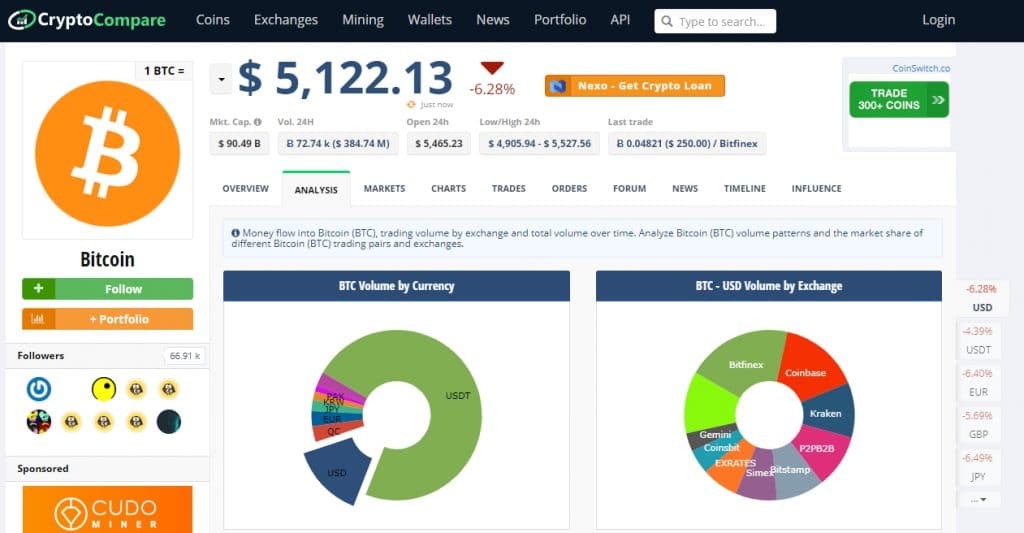Open the currency dropdown beside price
This screenshot has width=1024, height=533.
tap(220, 78)
